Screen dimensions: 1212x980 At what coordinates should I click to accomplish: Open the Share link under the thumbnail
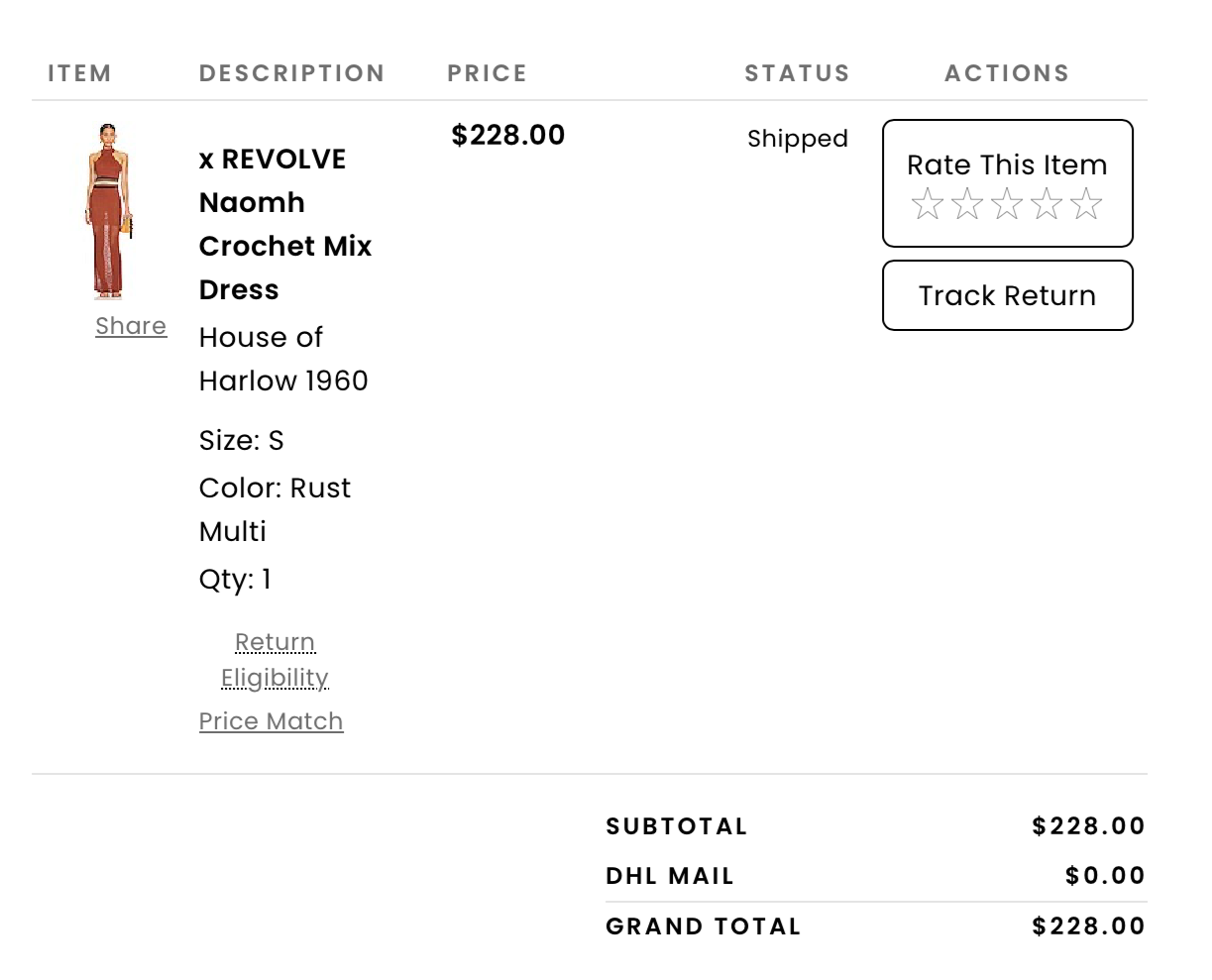pos(131,326)
